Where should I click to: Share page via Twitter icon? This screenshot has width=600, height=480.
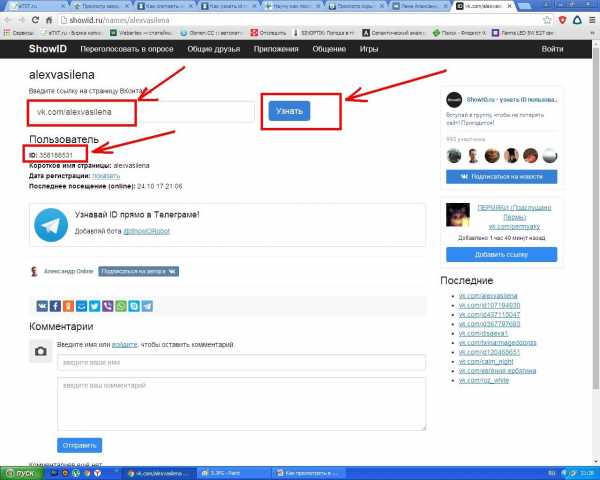click(95, 306)
